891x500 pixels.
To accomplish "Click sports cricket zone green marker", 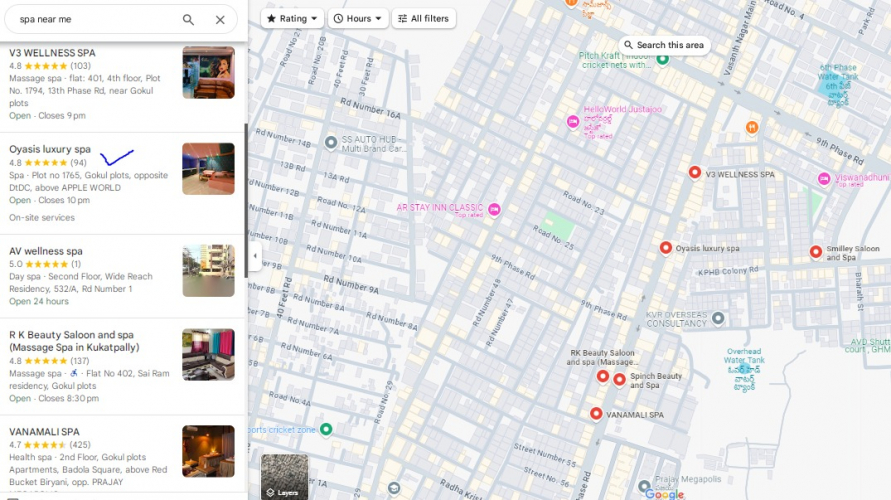I will 326,429.
